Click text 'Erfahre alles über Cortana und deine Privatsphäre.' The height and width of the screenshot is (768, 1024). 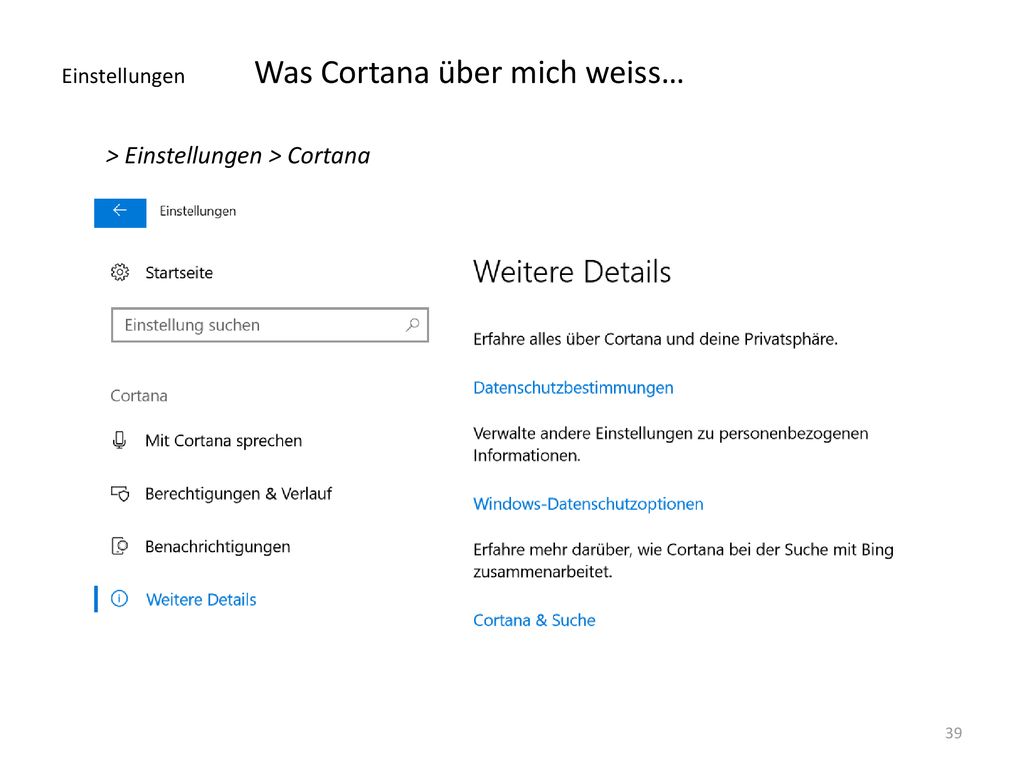pos(656,340)
